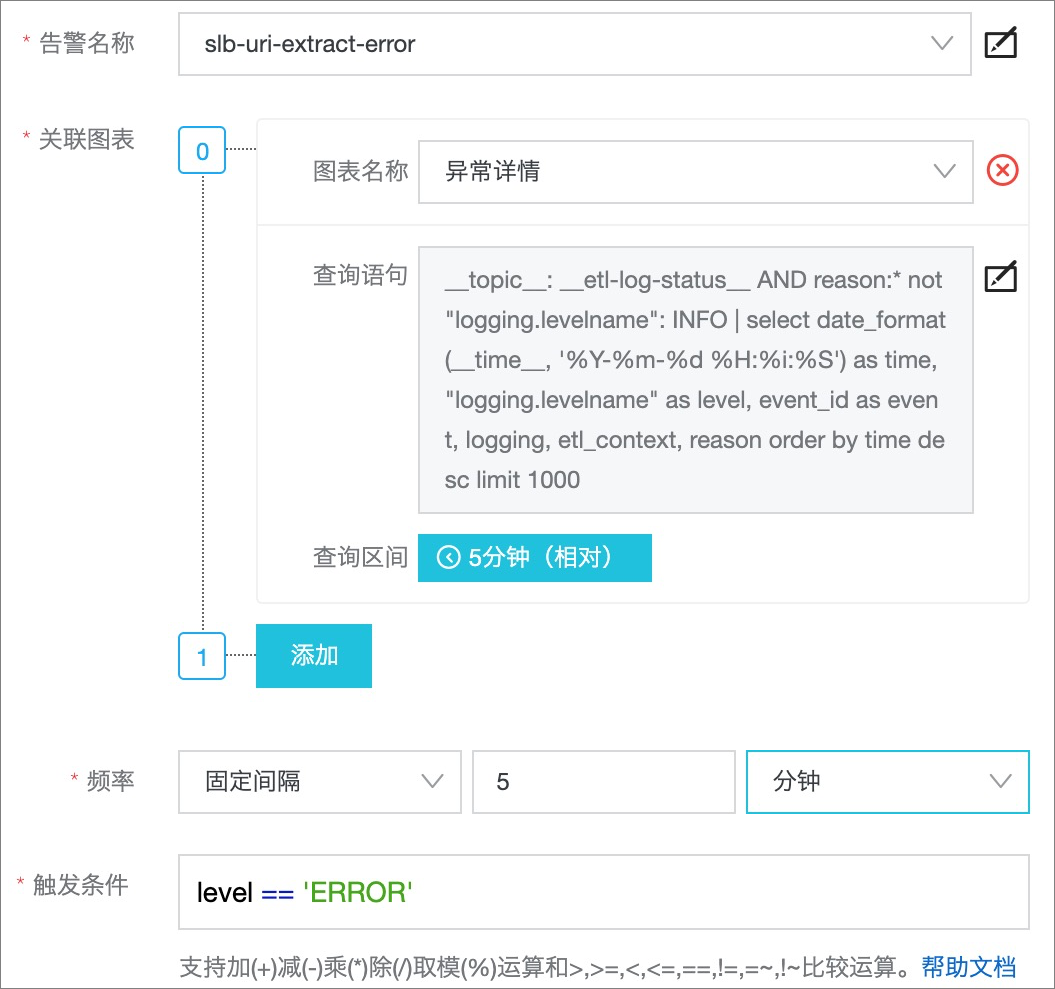
Task: Click the clock icon in the query interval button
Action: (x=449, y=558)
